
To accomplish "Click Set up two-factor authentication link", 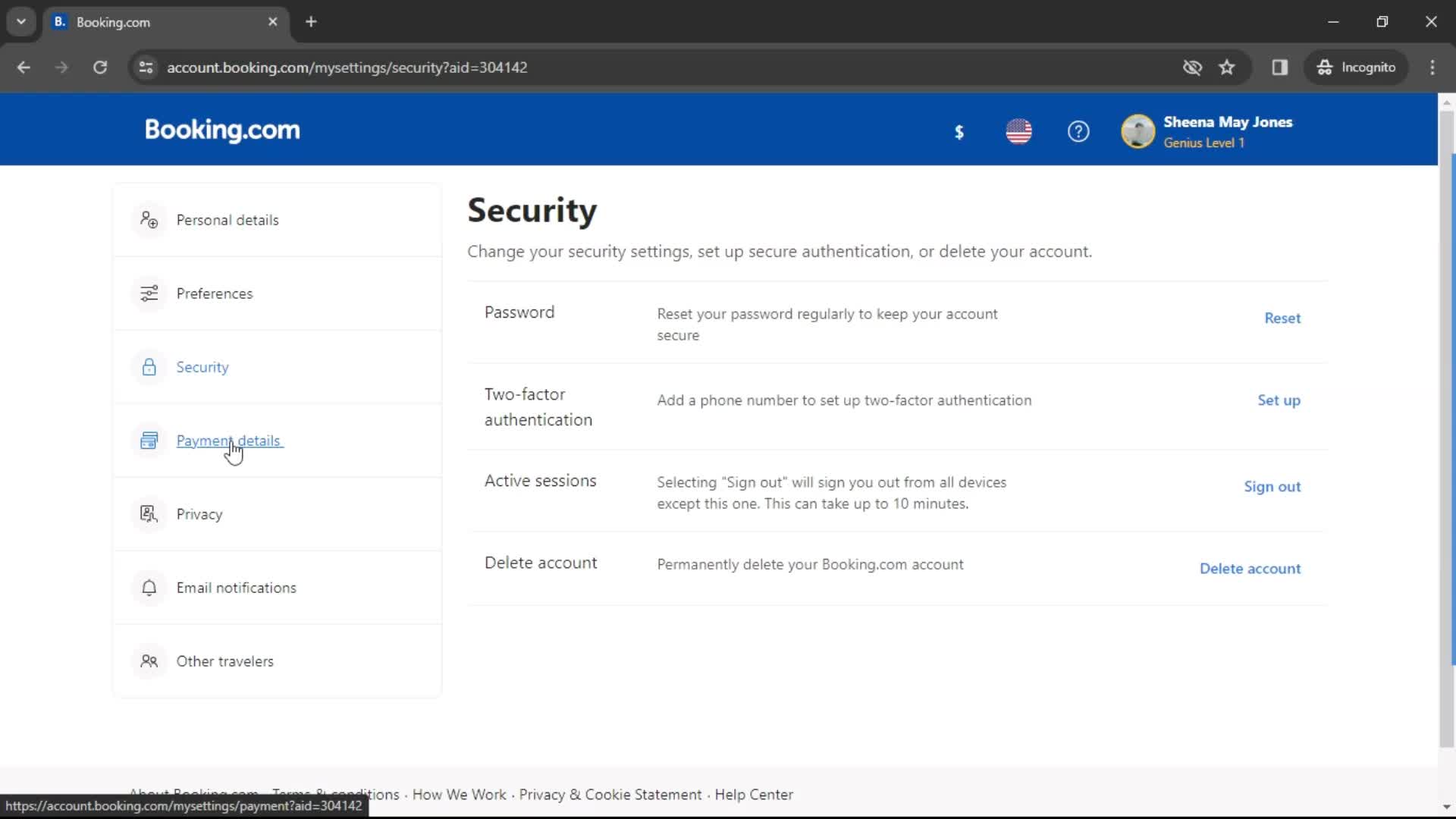I will (1279, 400).
